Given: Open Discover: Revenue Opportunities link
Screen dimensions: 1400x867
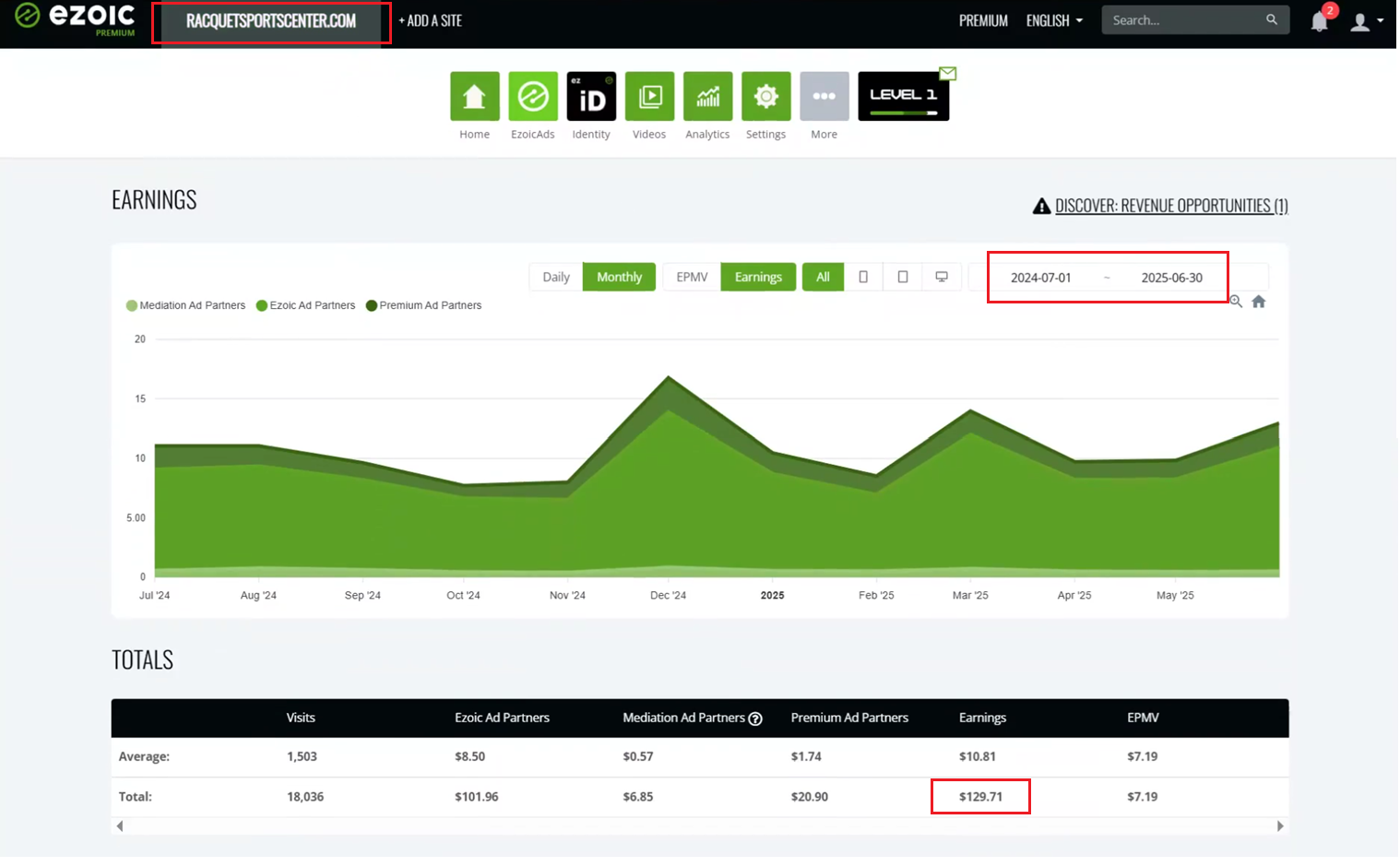Looking at the screenshot, I should [x=1171, y=206].
